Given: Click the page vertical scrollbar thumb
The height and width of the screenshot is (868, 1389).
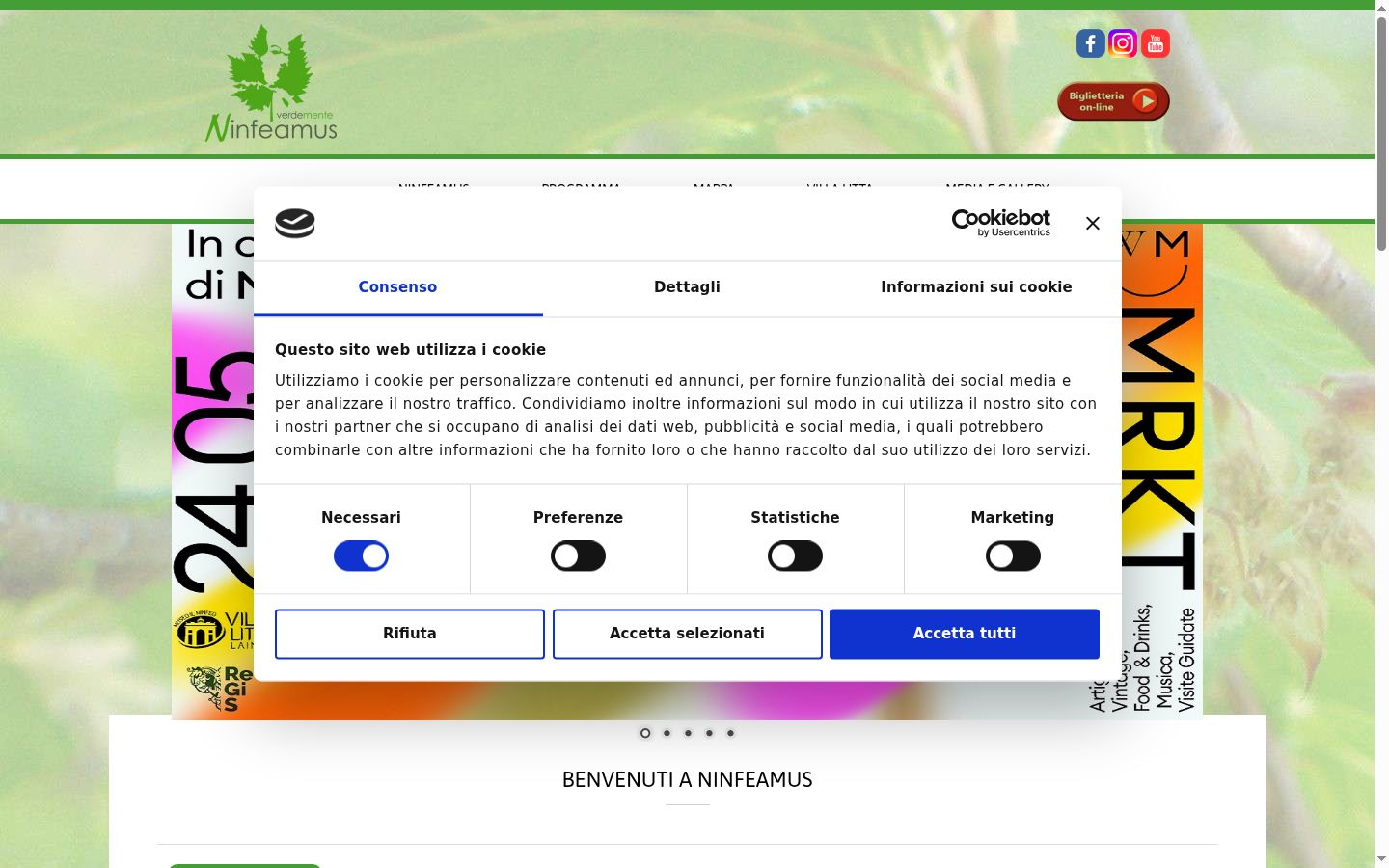Looking at the screenshot, I should tap(1381, 133).
